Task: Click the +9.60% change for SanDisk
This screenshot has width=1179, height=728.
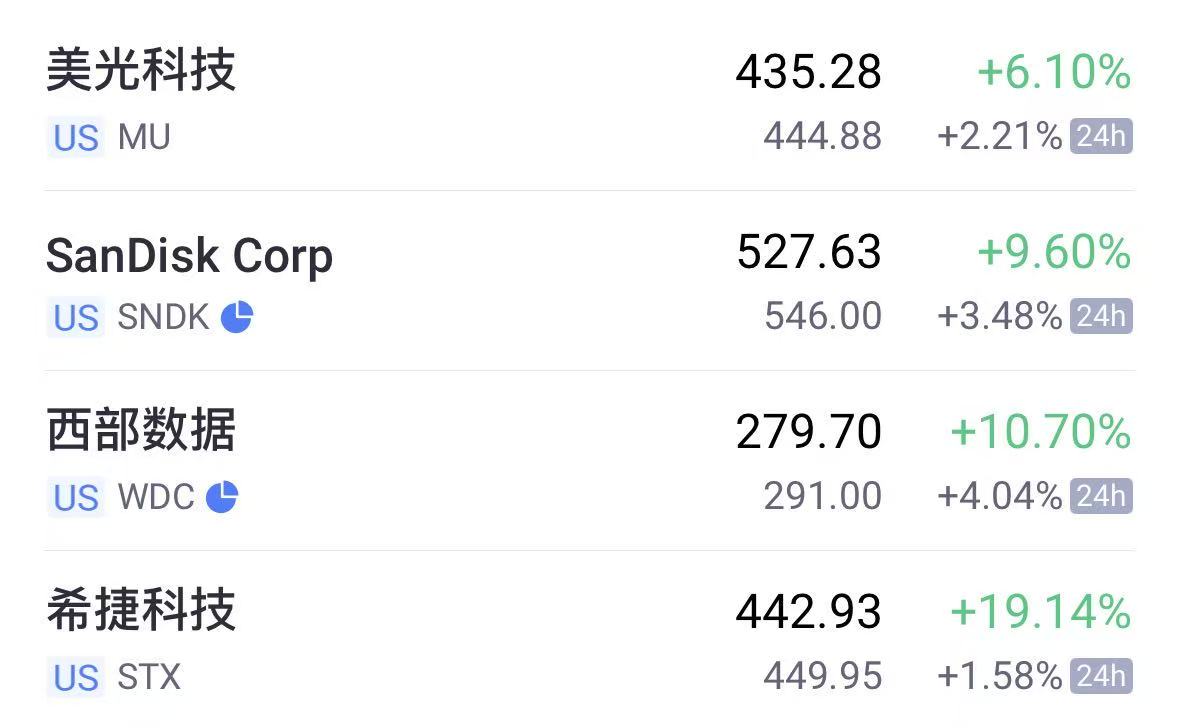Action: click(x=1054, y=252)
